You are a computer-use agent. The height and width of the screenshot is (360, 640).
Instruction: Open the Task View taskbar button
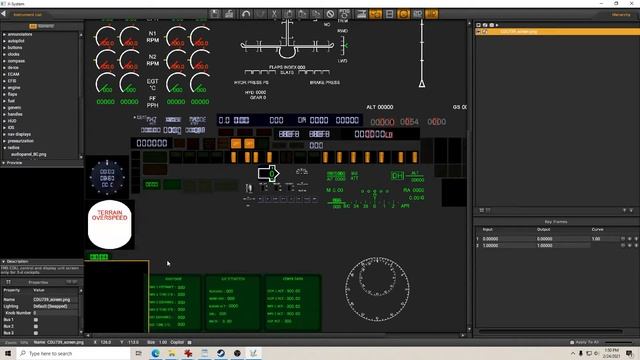point(139,353)
